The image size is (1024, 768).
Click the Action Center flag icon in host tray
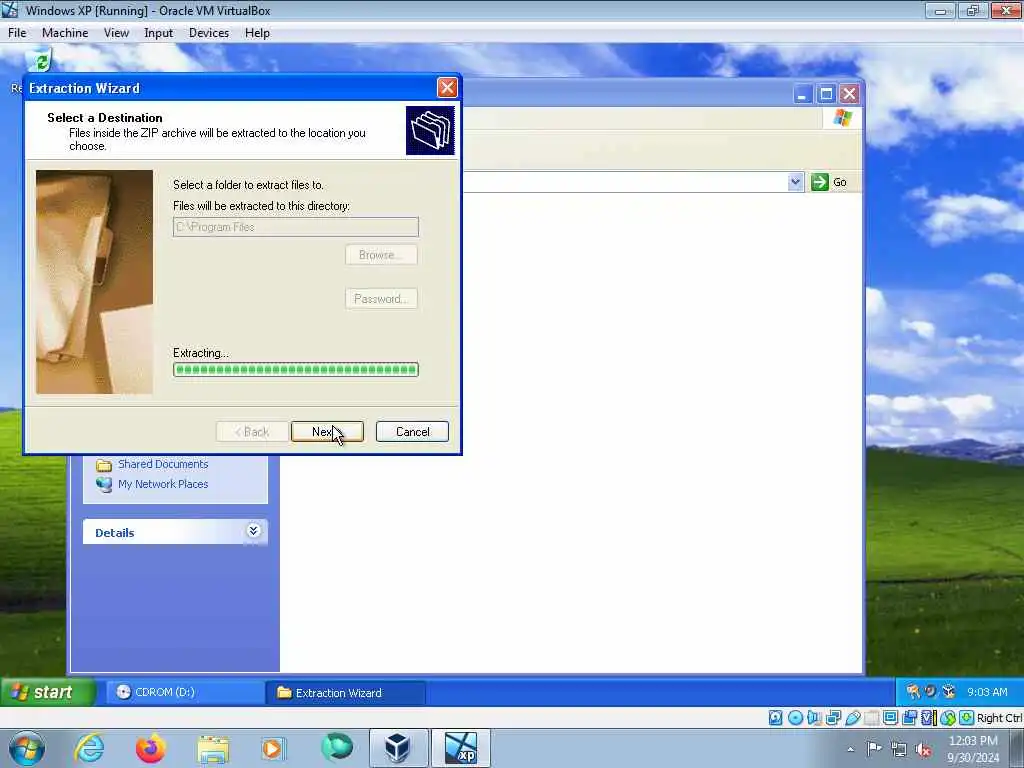874,748
